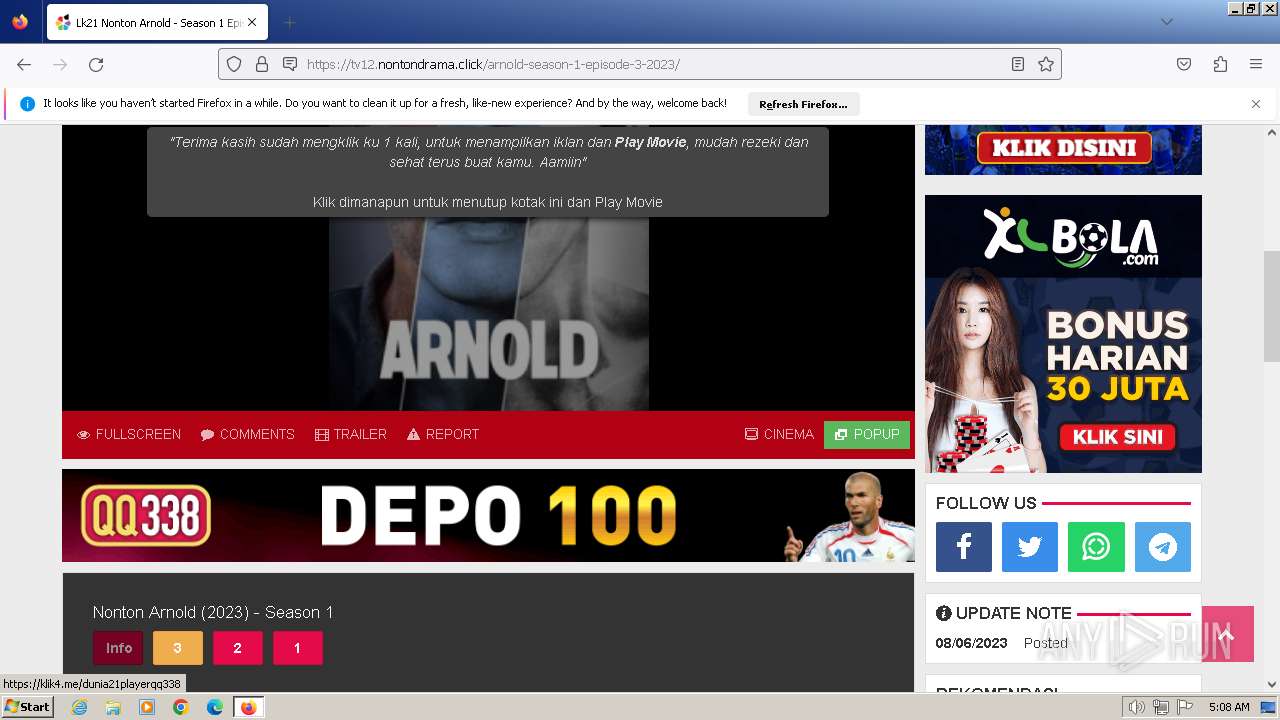Click REPORT under the player
The height and width of the screenshot is (720, 1280).
pyautogui.click(x=443, y=434)
